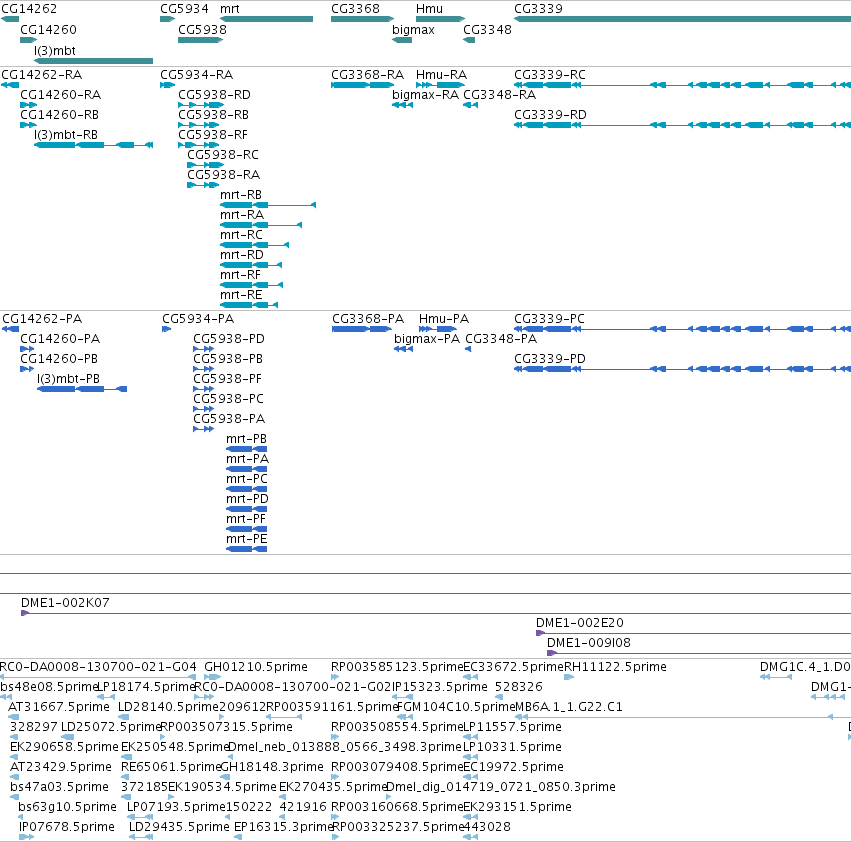Select EST LP18174.5prime
Screen dimensions: 851x842
click(106, 697)
